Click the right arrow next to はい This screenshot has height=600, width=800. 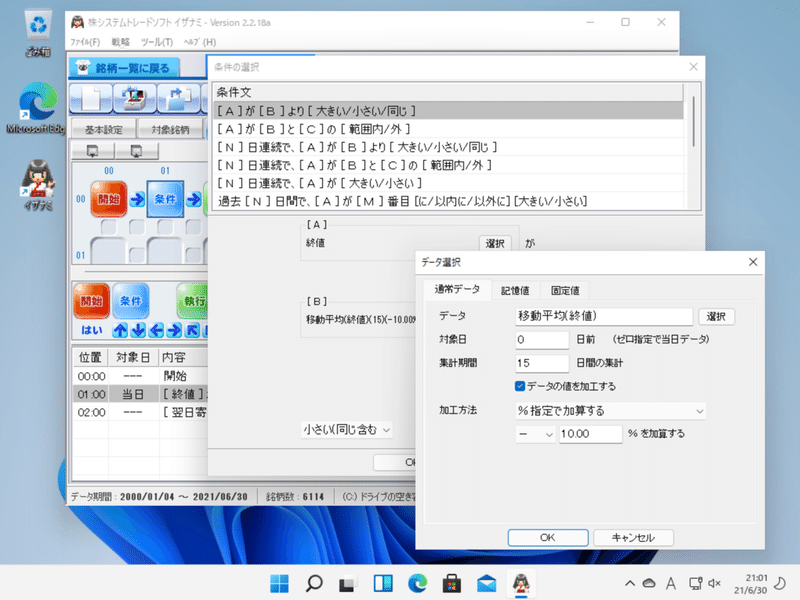click(x=174, y=331)
